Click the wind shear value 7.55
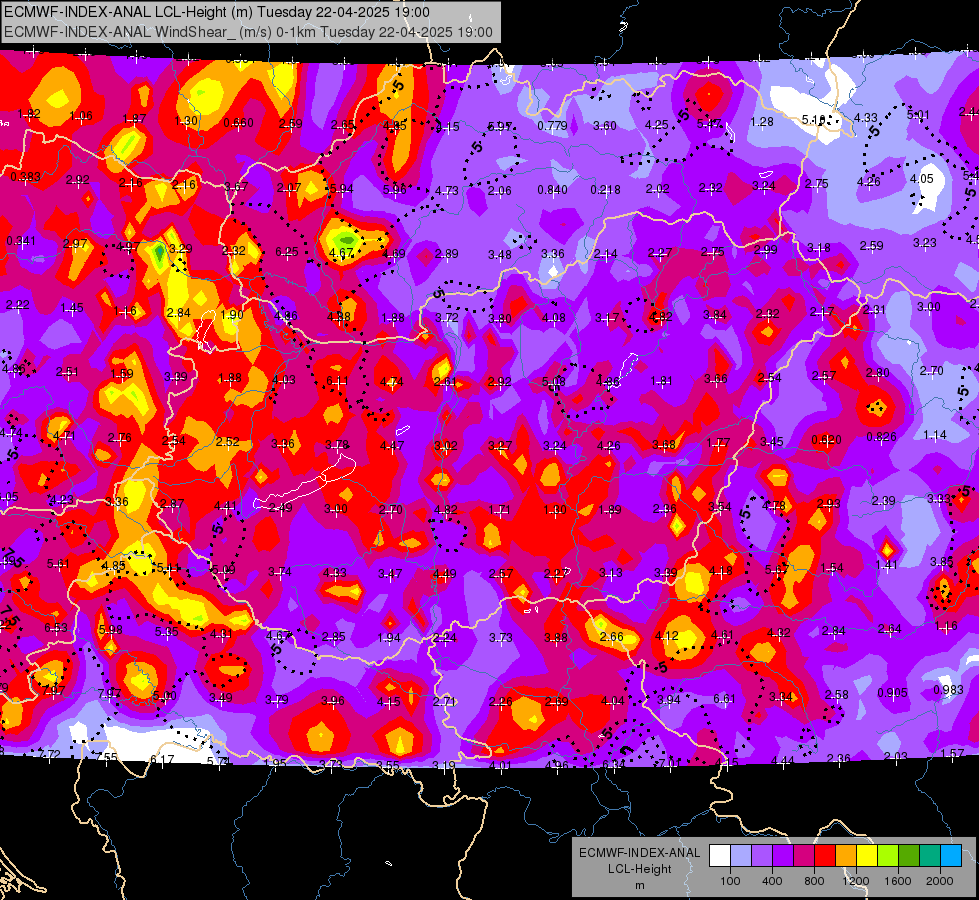 pos(106,758)
